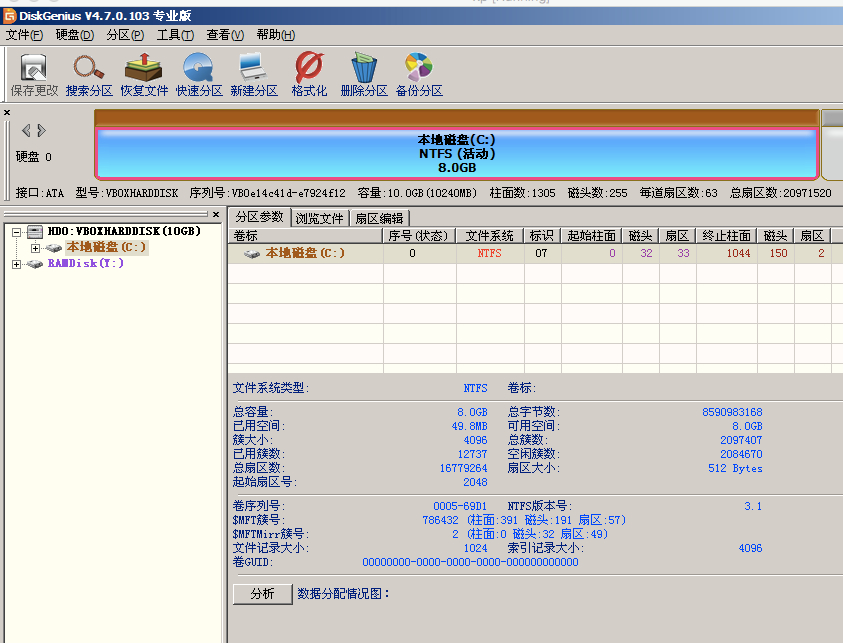Click the sector size 512 Bytes
Screen dimensions: 843x643
pyautogui.click(x=735, y=468)
